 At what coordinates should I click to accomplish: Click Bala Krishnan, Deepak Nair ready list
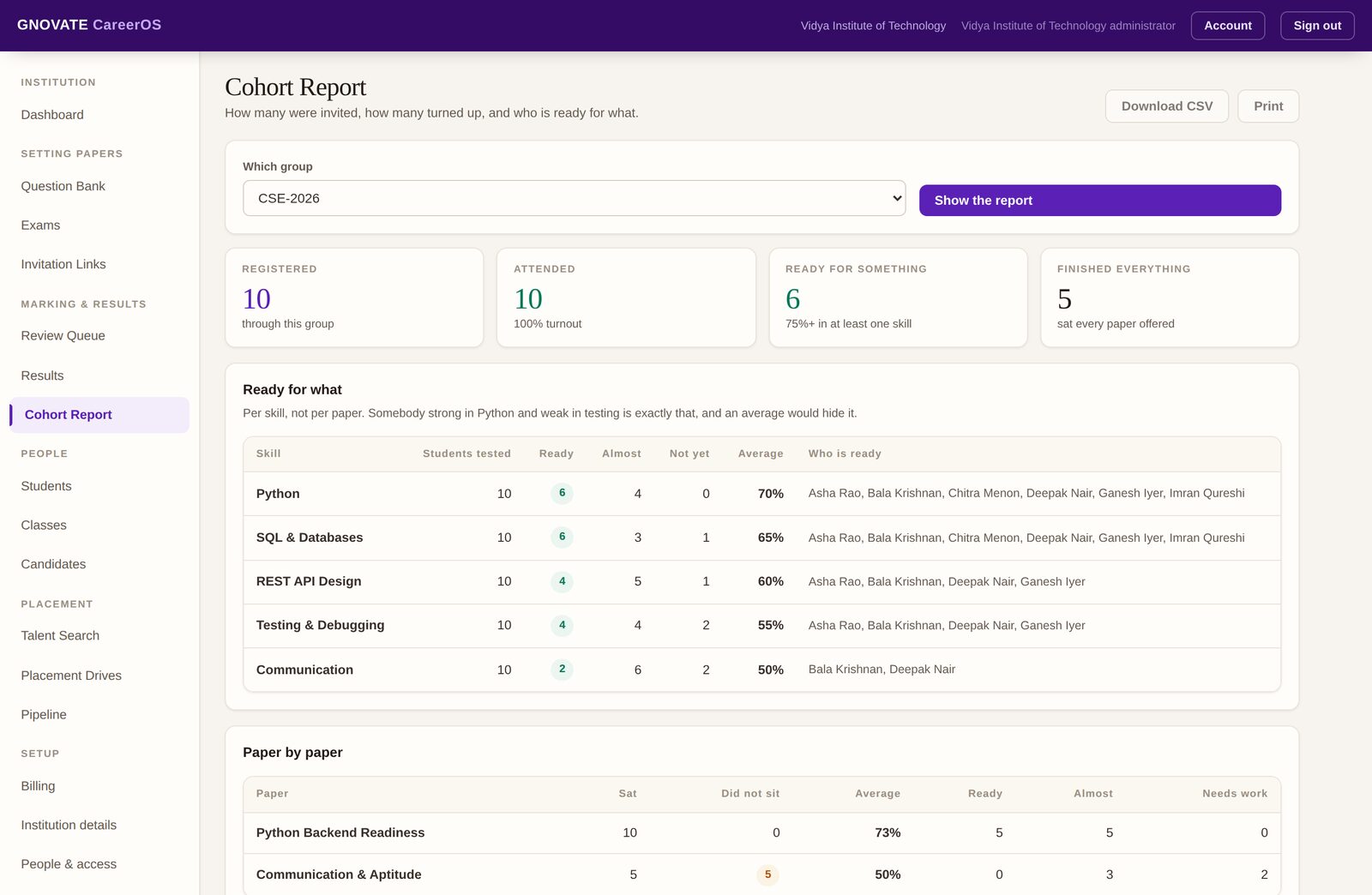pyautogui.click(x=882, y=670)
